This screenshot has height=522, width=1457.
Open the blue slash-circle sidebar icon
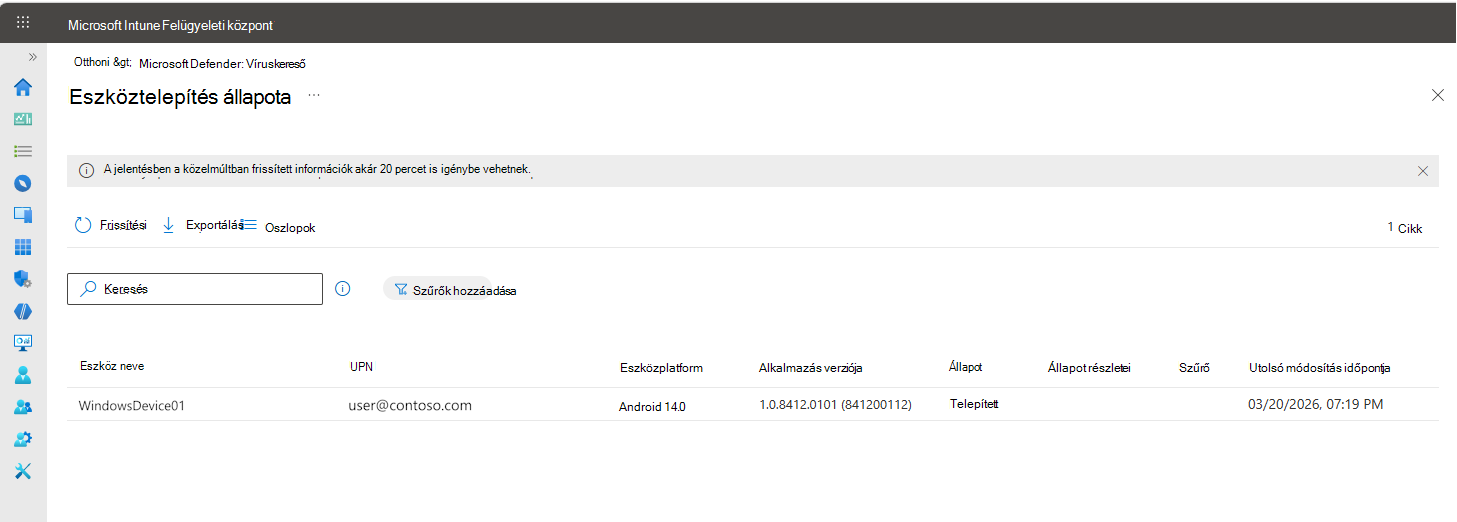tap(23, 311)
